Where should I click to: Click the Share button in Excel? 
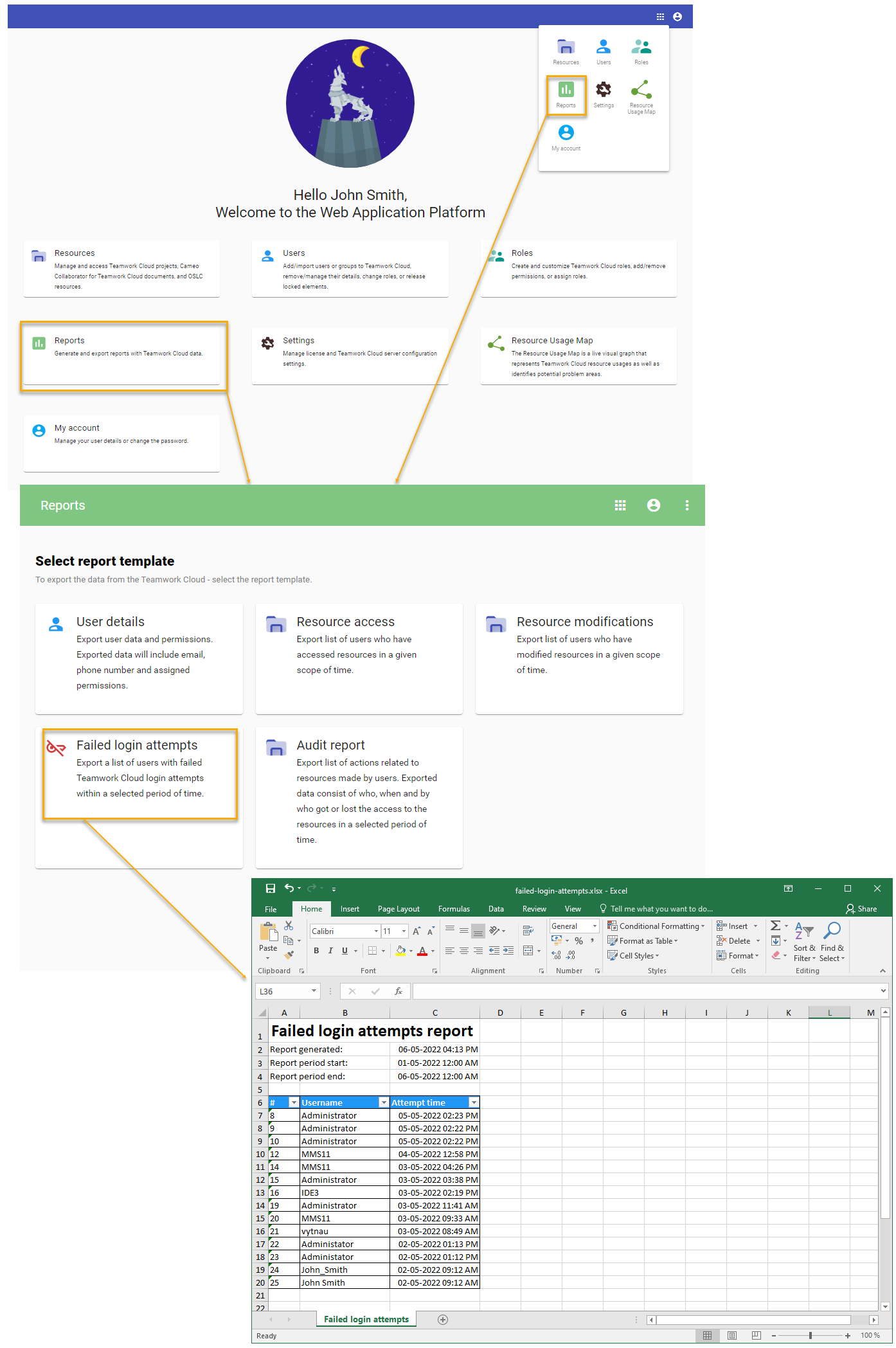861,909
